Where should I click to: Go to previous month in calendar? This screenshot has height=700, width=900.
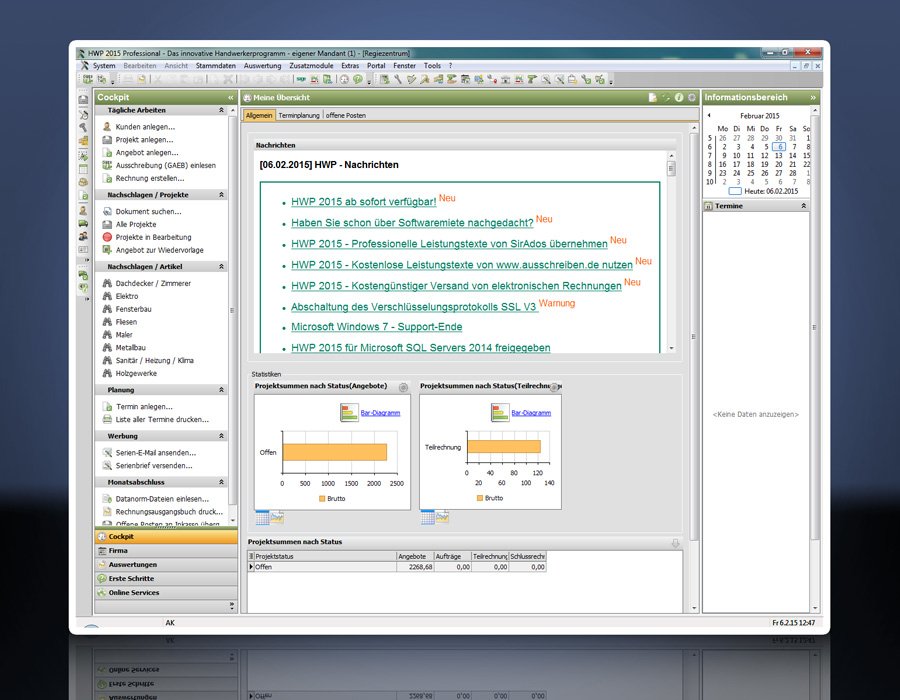(x=709, y=116)
